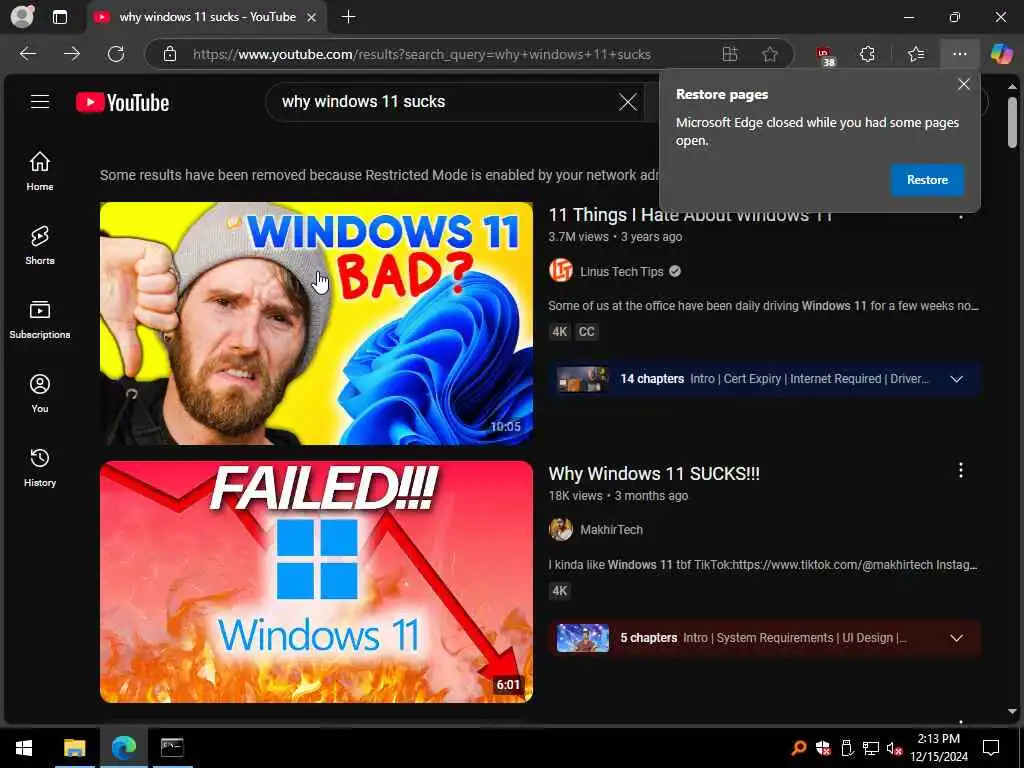Go back in Edge browser
The height and width of the screenshot is (768, 1024).
(x=28, y=54)
